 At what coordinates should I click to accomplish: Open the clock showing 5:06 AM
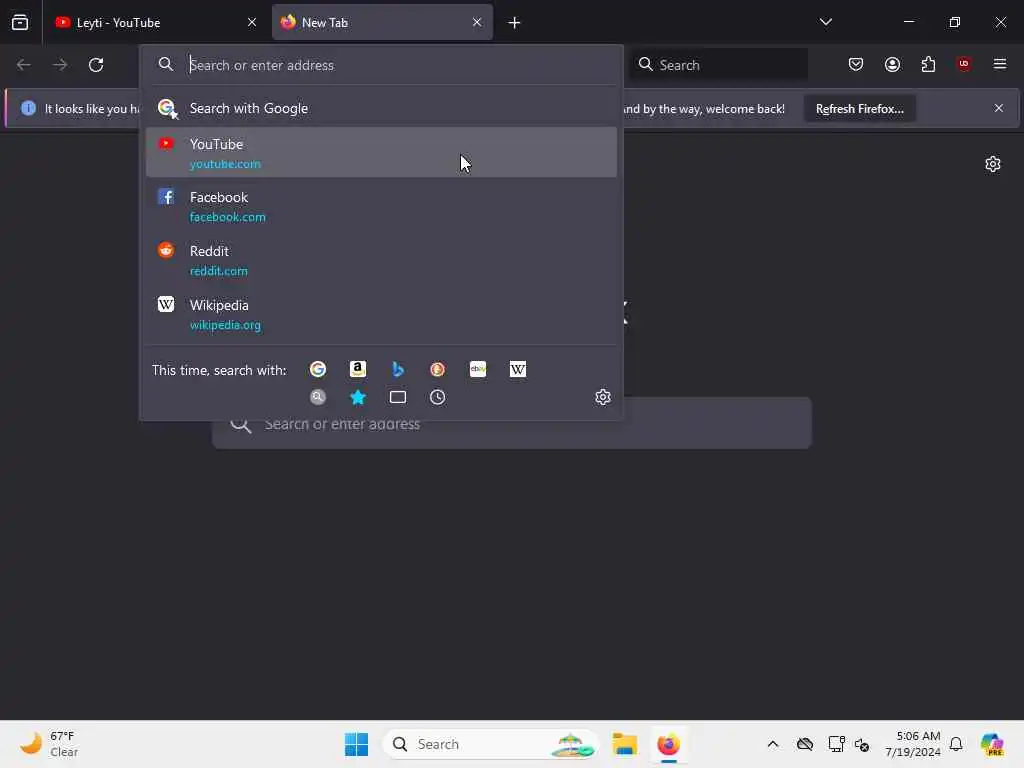click(913, 744)
